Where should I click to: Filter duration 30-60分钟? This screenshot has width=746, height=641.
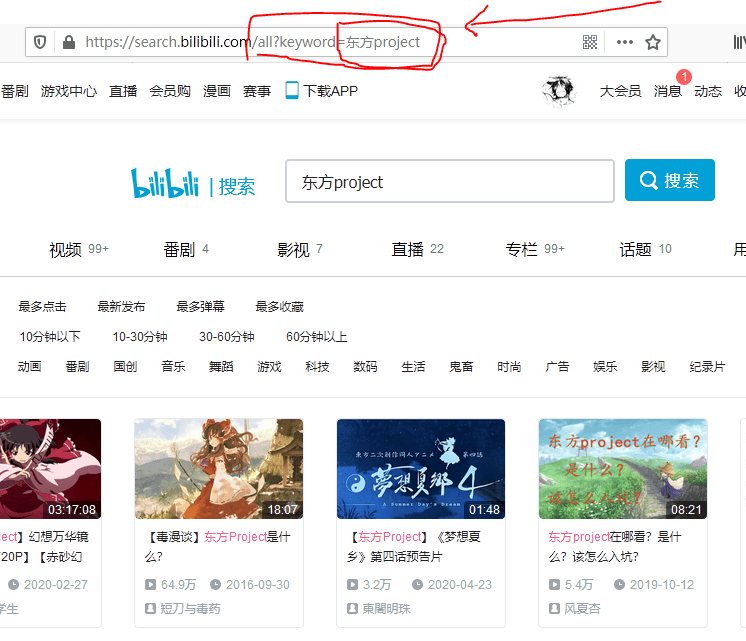coord(226,337)
